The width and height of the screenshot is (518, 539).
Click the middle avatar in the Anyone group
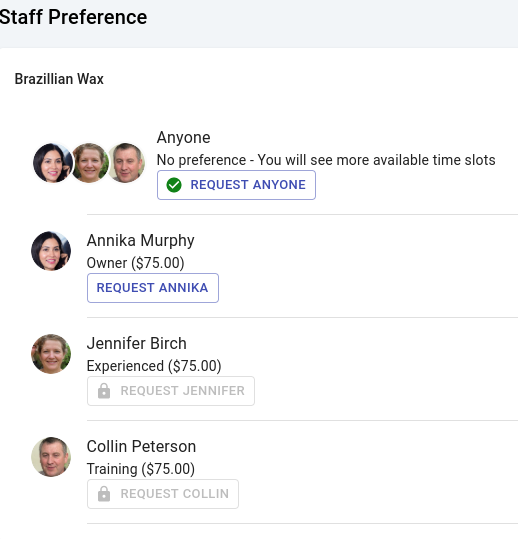coord(89,163)
